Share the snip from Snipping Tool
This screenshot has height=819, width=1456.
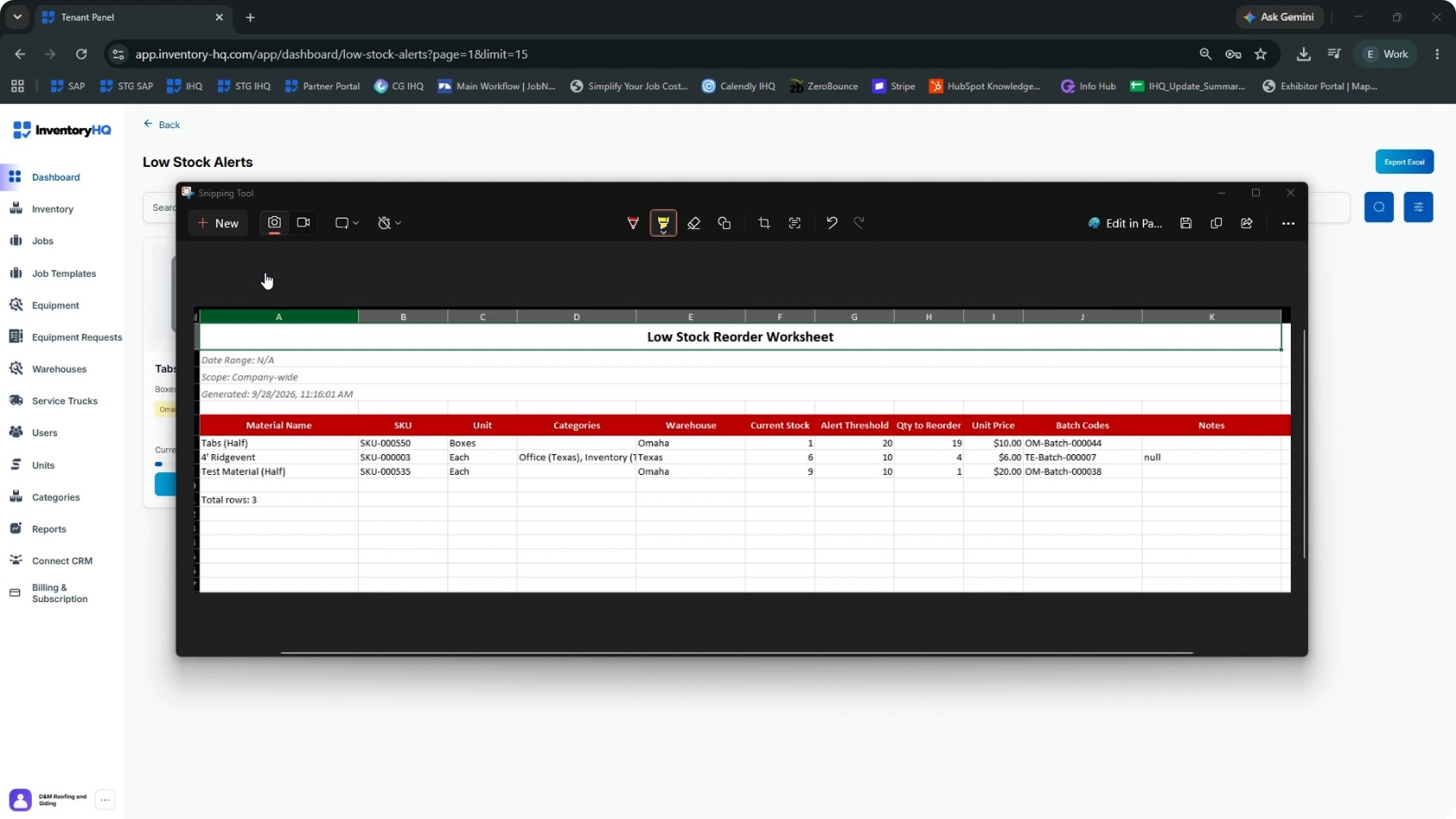click(1247, 223)
